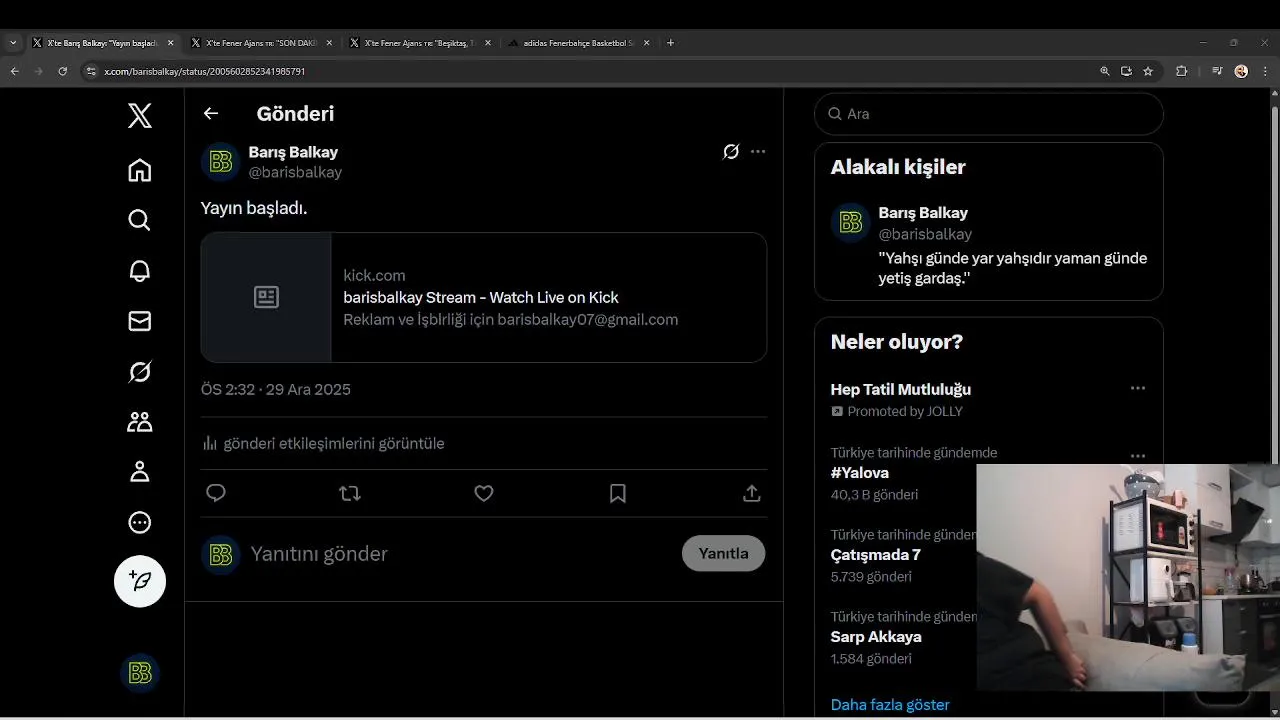This screenshot has height=720, width=1280.
Task: Open the tab search dropdown arrow
Action: (13, 43)
